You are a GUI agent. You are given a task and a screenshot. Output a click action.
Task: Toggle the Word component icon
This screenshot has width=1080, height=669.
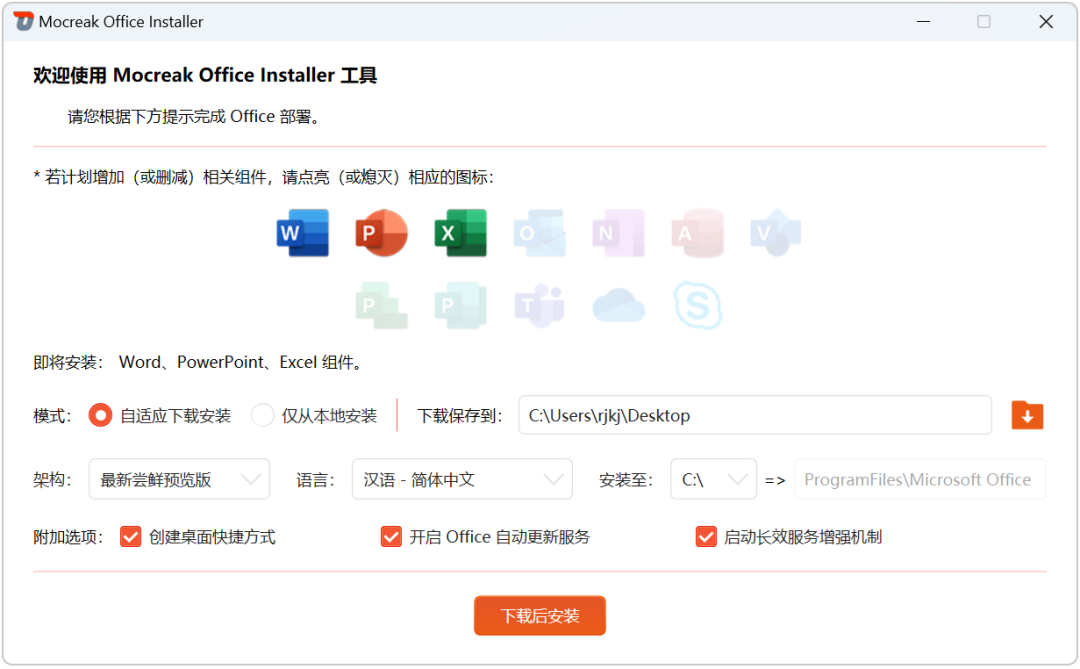(302, 233)
